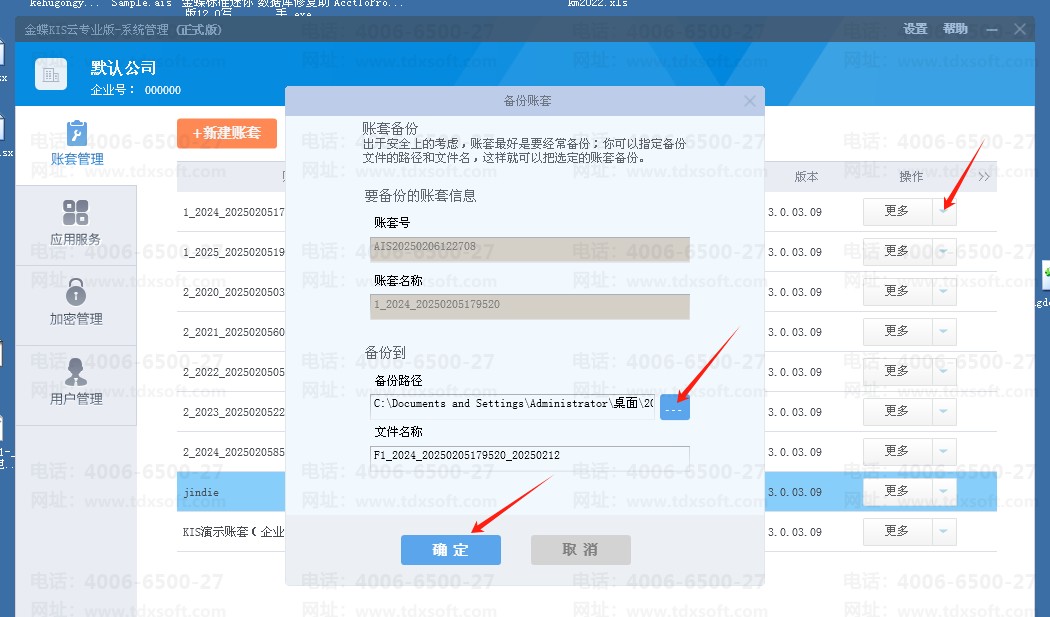The height and width of the screenshot is (617, 1050).
Task: Click the 账套名称 field 1_2024_20250205179520
Action: click(x=530, y=306)
